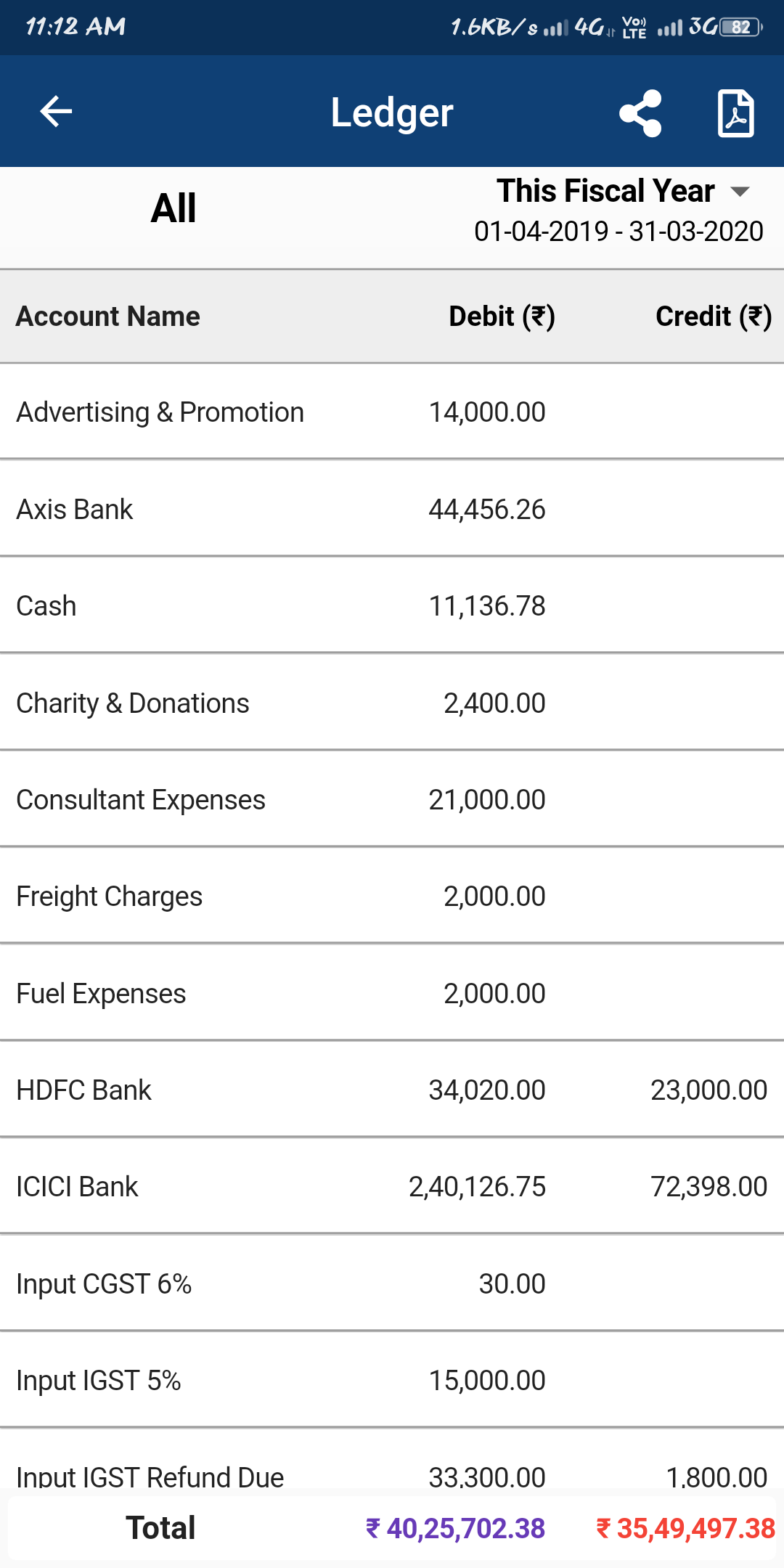
Task: Open Charity & Donations entry
Action: click(x=133, y=703)
